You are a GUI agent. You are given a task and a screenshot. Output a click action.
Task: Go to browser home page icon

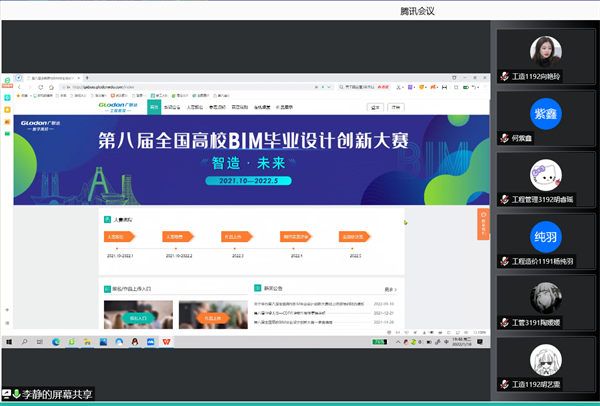51,87
